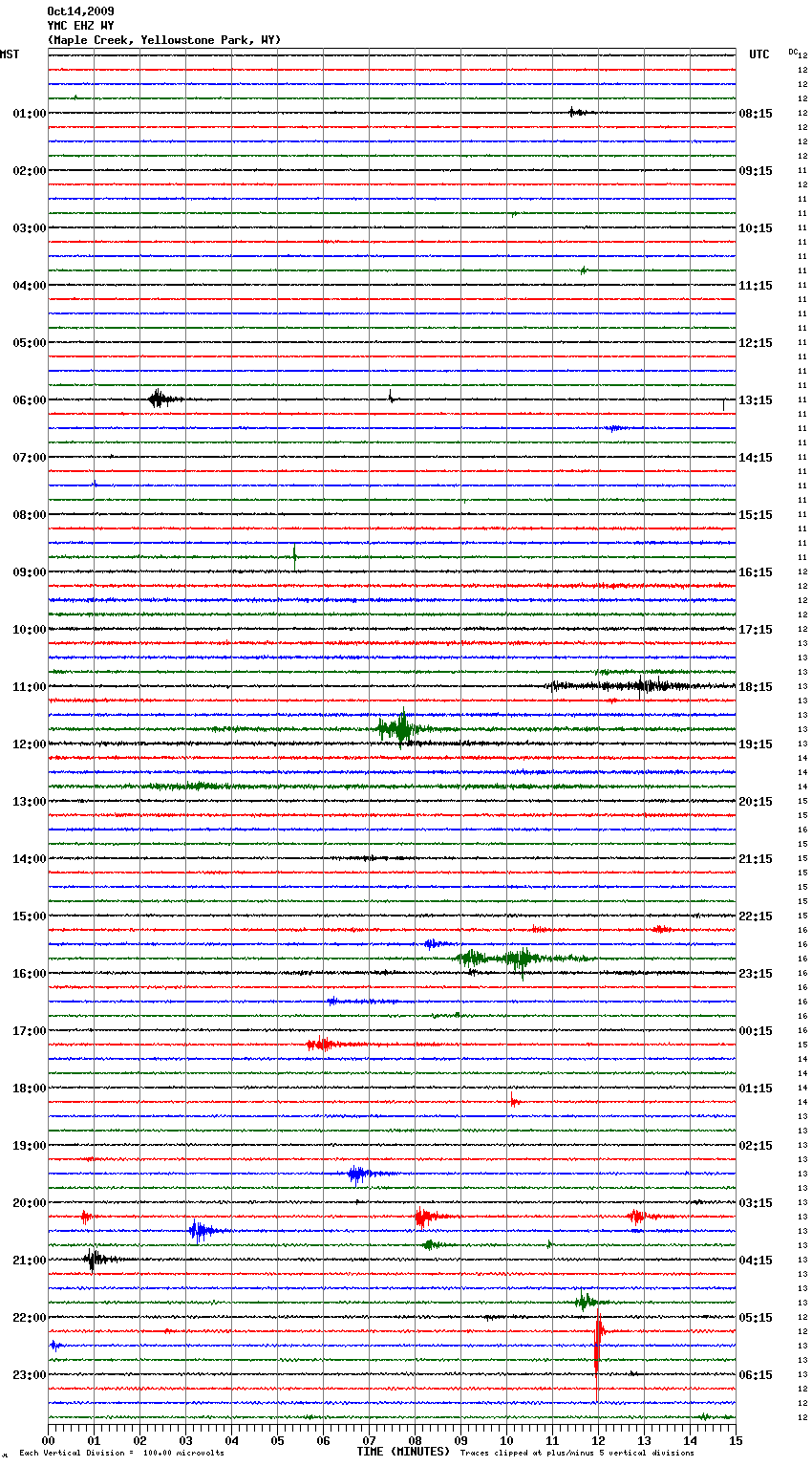Click the "03:15" UTC time label
812x1466 pixels.
tap(756, 1203)
